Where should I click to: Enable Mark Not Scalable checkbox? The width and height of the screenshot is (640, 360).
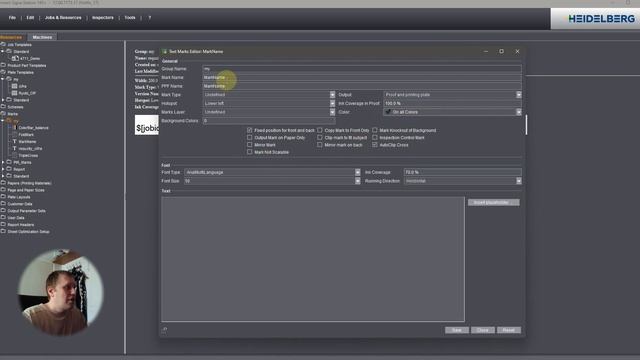[x=249, y=152]
